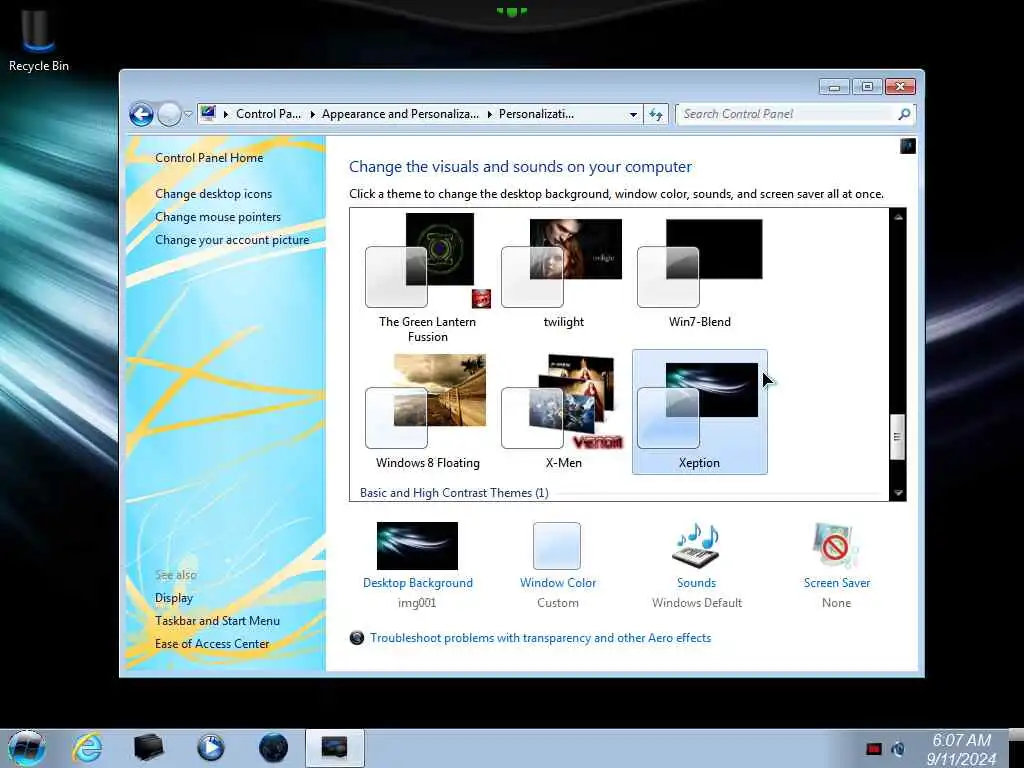Select the Windows 8 Floating theme
The image size is (1024, 768).
[x=428, y=412]
